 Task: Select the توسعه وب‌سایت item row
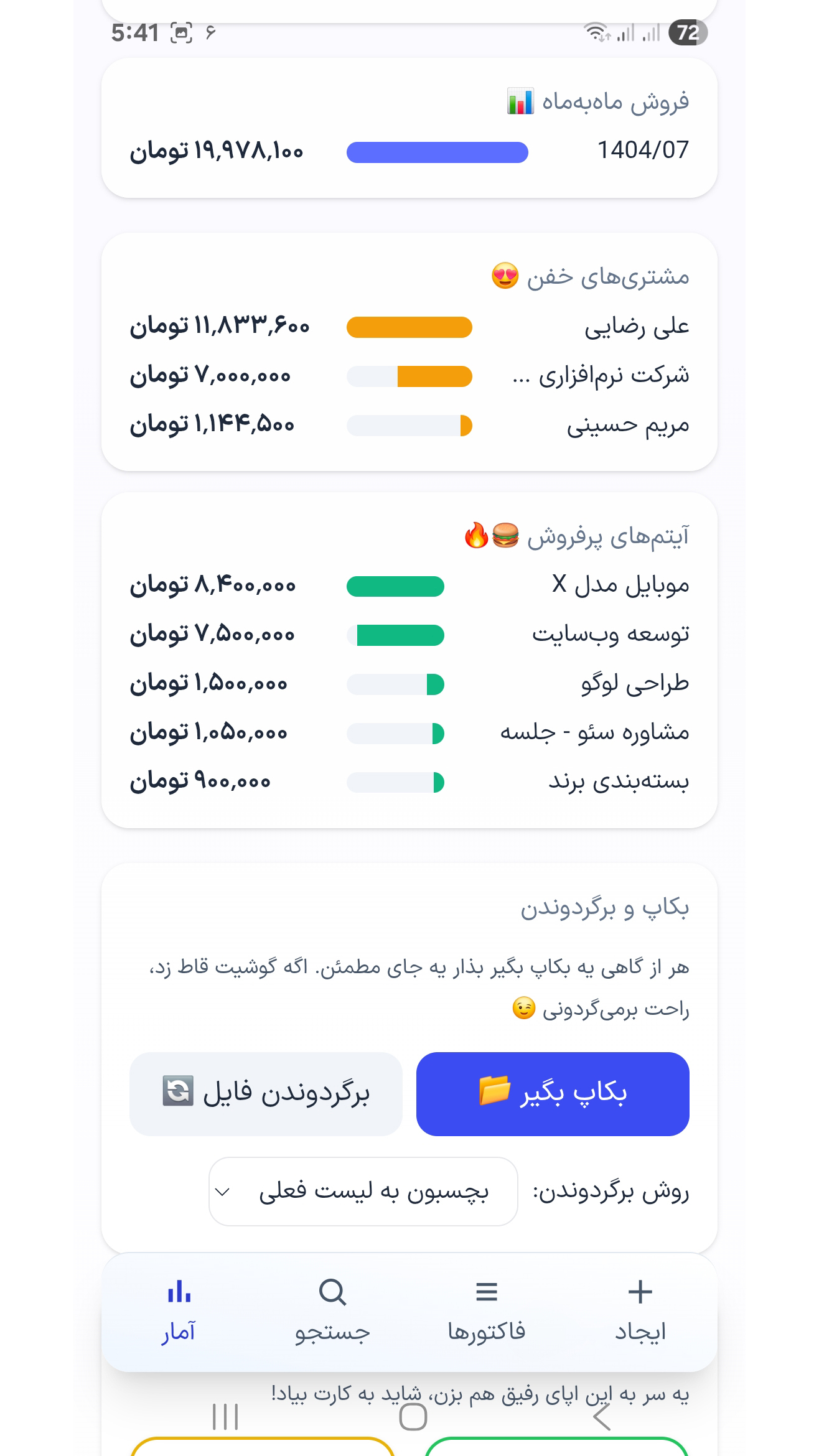coord(611,635)
